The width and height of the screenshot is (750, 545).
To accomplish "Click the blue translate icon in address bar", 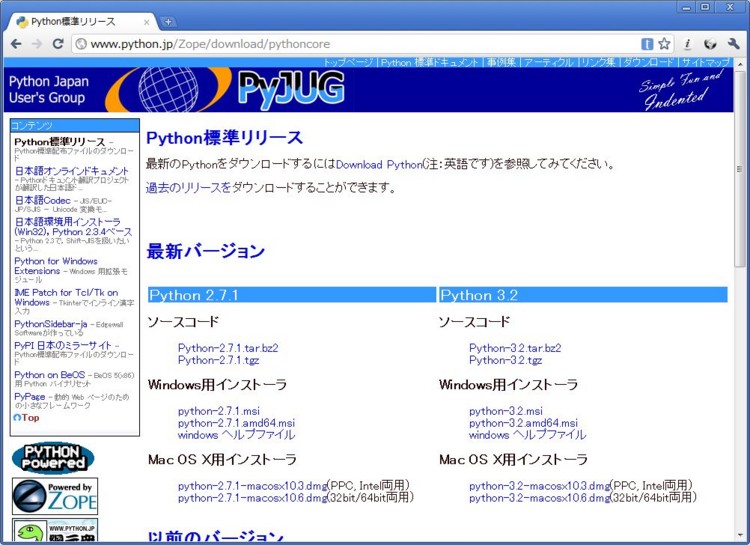I will [647, 44].
